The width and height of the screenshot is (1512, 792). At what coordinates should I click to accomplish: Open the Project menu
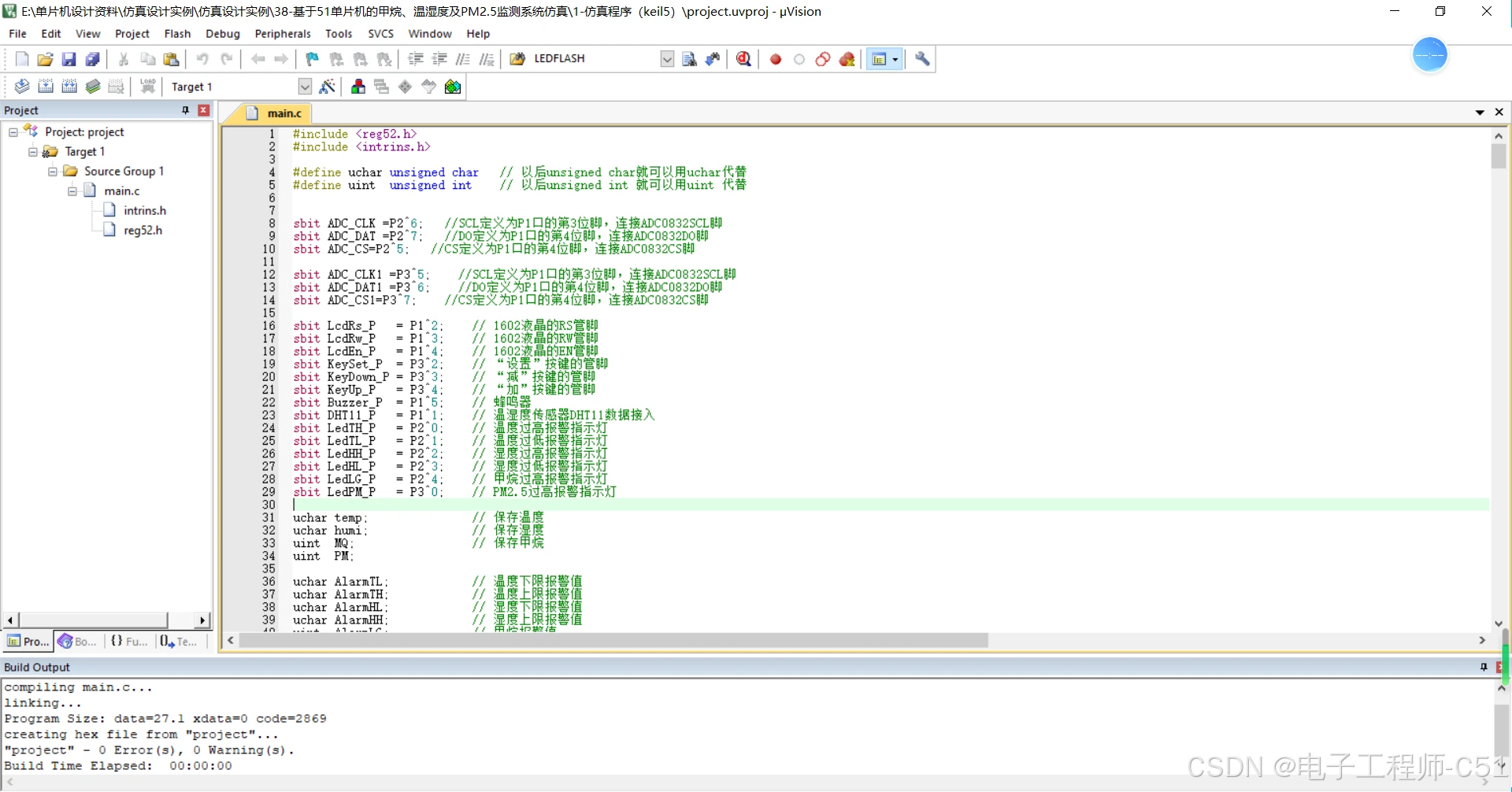point(132,34)
